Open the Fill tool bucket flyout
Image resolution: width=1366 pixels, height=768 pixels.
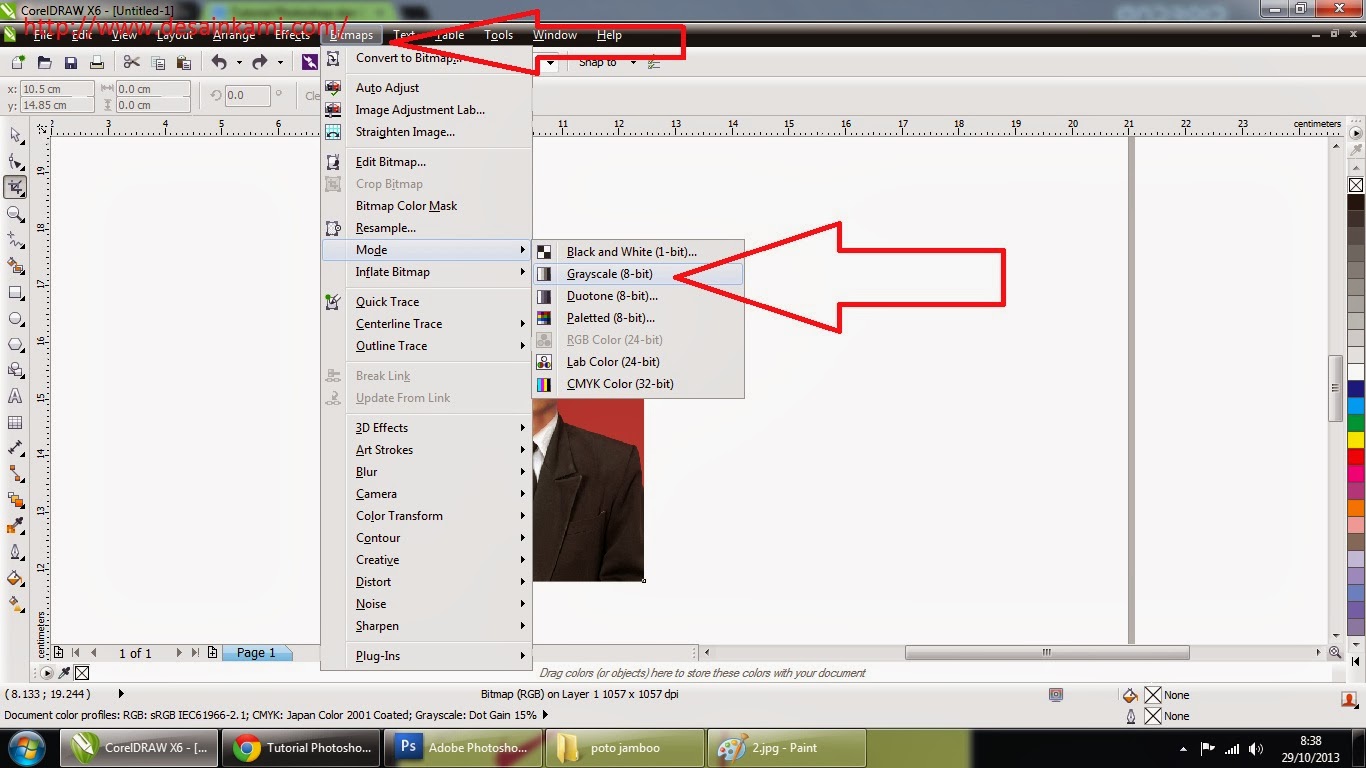point(16,578)
